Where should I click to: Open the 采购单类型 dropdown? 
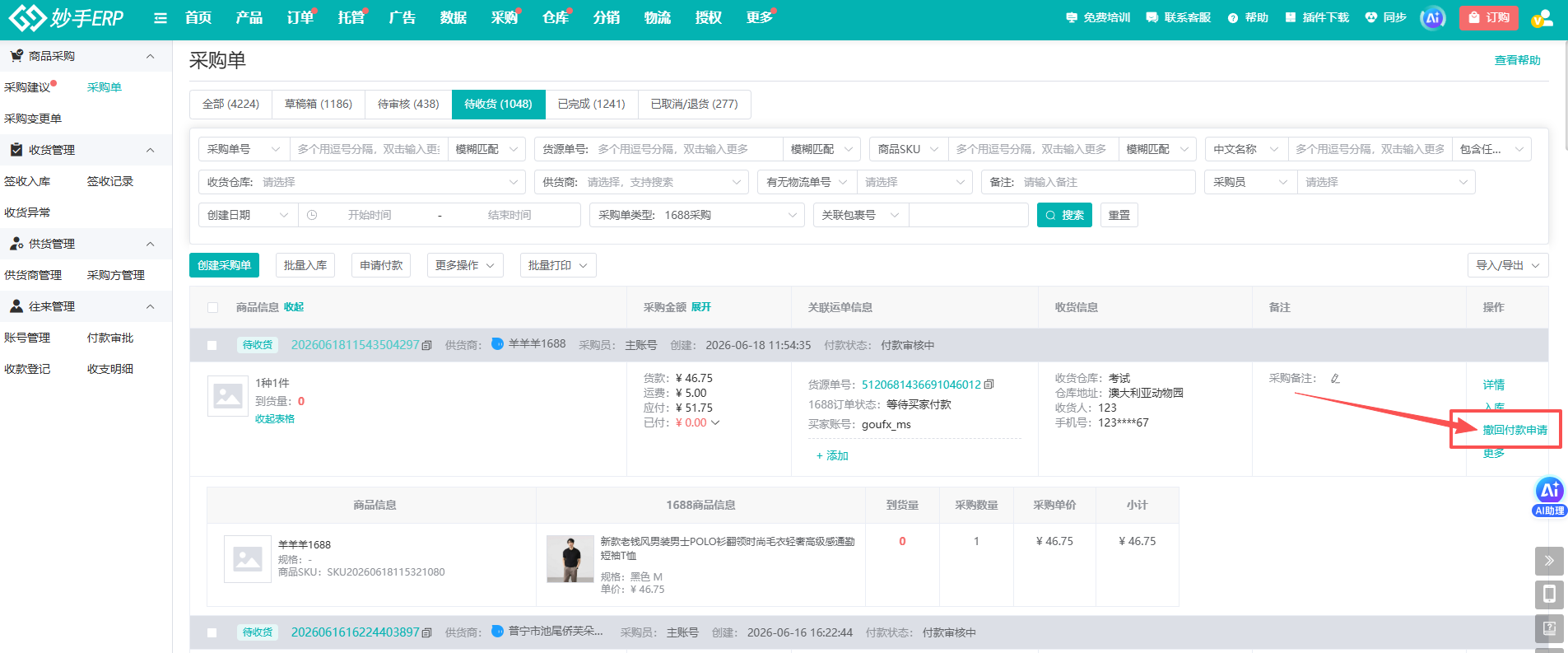click(696, 215)
